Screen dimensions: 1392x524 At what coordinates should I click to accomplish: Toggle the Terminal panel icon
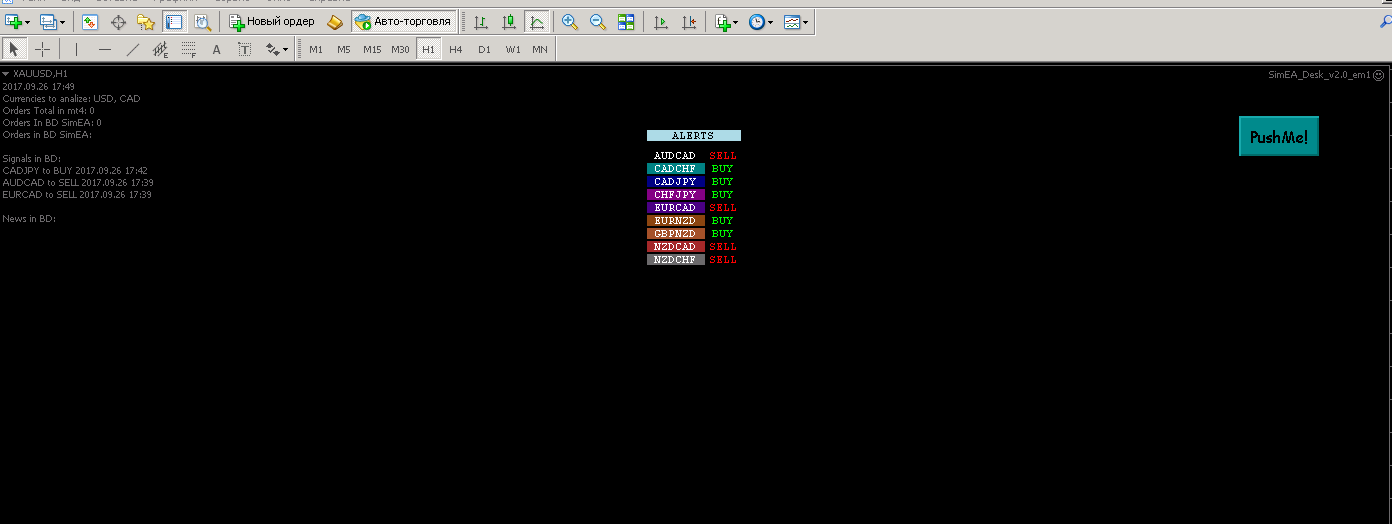click(174, 21)
